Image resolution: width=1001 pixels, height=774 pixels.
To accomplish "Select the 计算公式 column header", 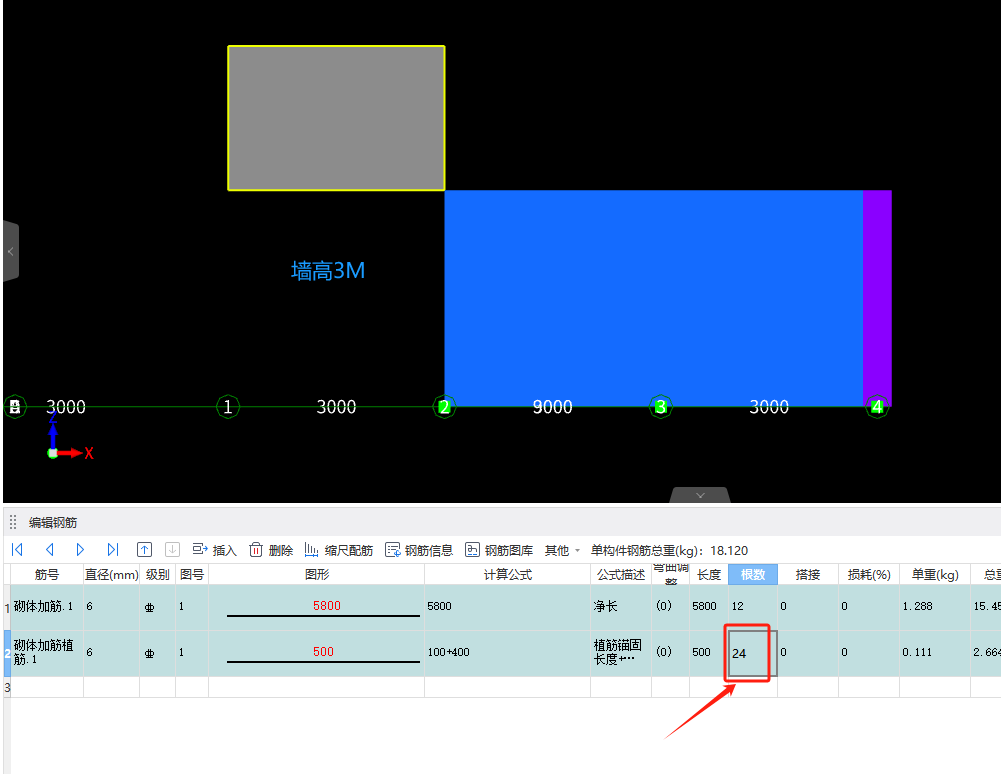I will tap(508, 574).
